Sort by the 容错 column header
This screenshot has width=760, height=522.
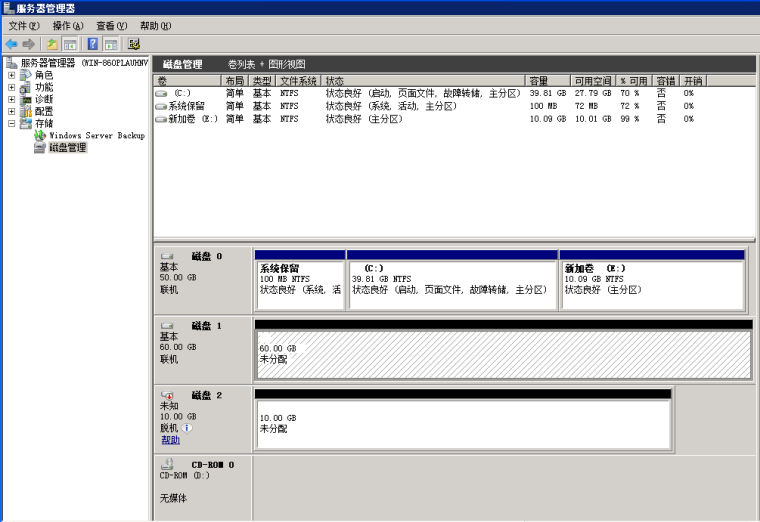[666, 81]
